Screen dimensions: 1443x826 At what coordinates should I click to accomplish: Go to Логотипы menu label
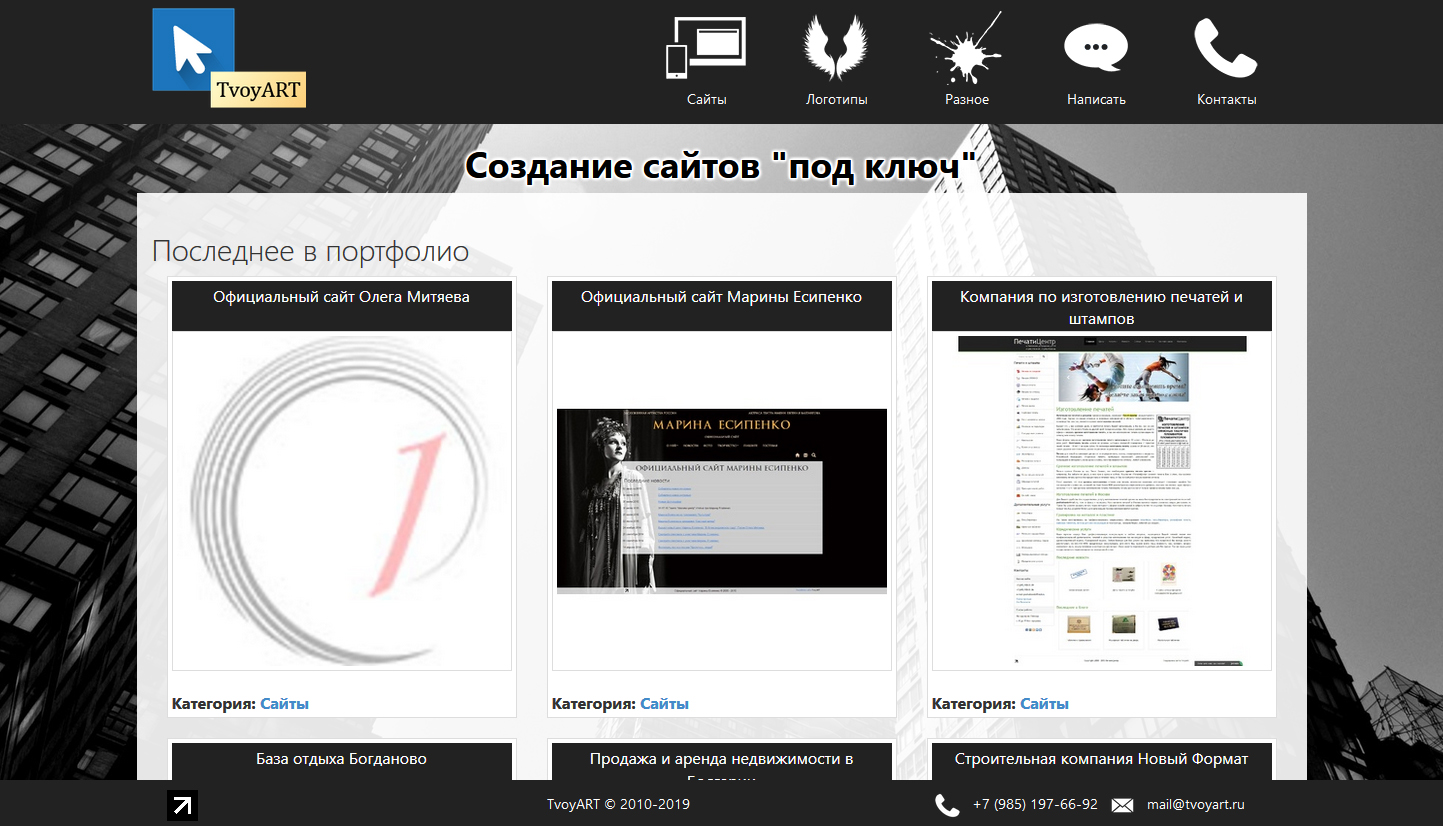(837, 100)
